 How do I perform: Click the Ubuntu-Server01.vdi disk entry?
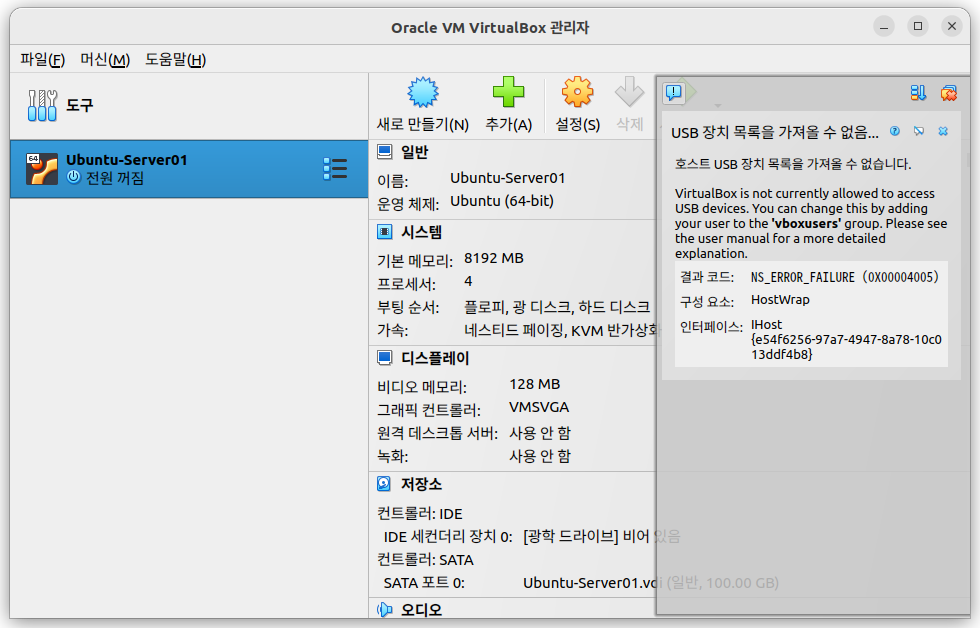pos(651,583)
